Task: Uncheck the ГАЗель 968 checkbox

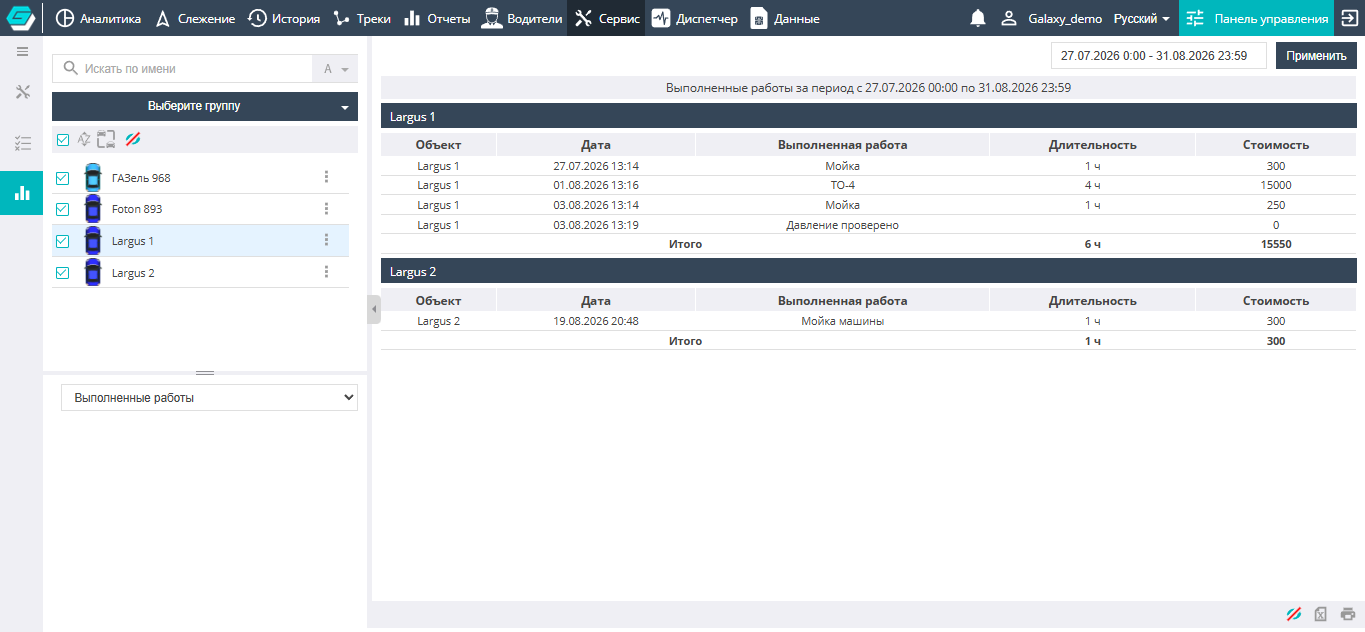Action: point(63,178)
